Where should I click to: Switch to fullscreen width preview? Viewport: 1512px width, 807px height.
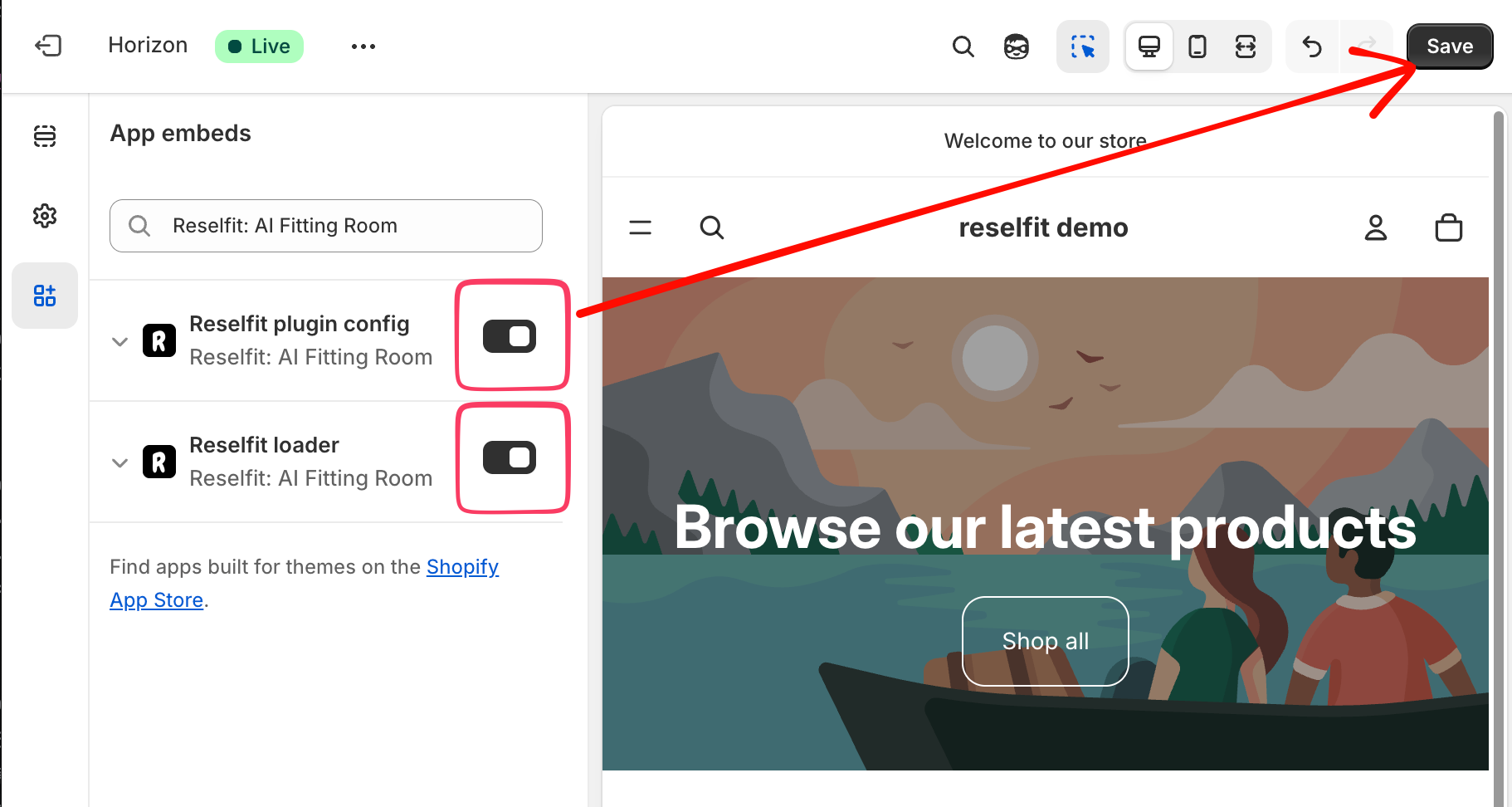point(1245,46)
